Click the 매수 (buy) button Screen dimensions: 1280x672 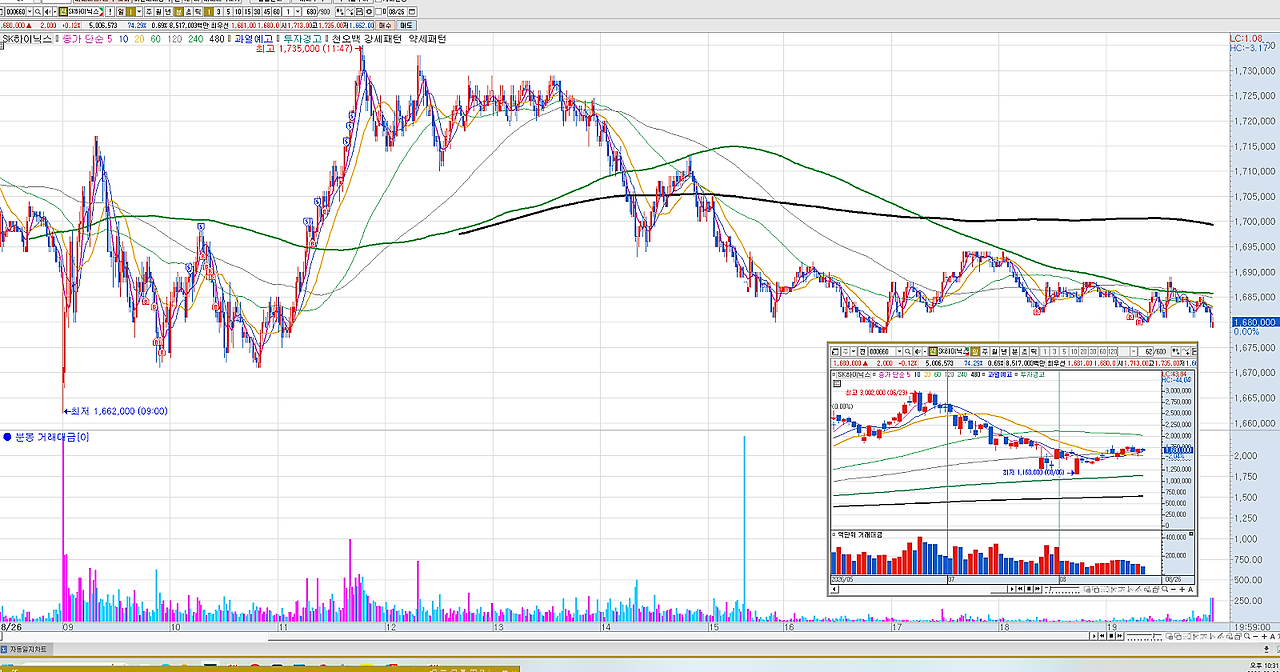pos(385,25)
